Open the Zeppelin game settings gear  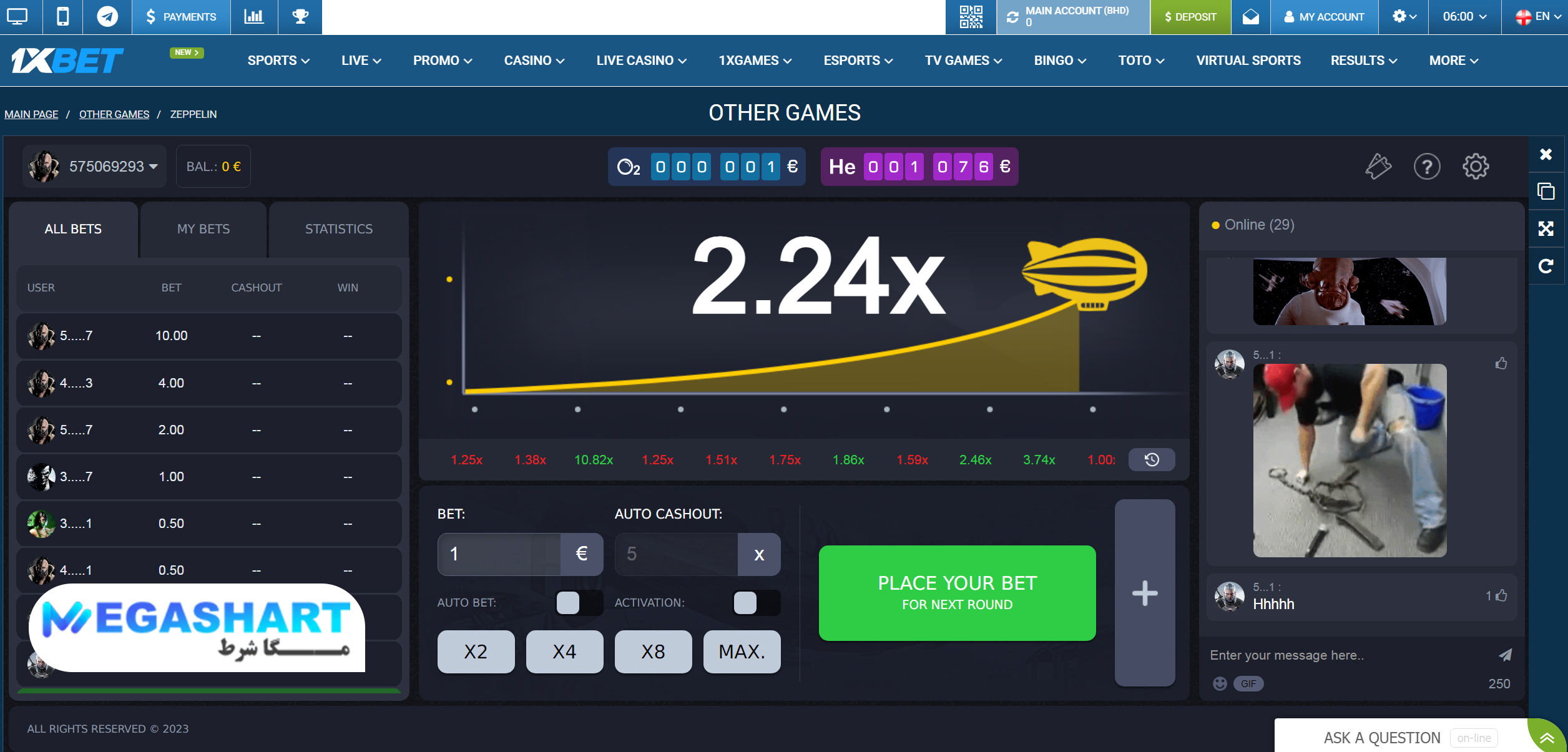1476,167
